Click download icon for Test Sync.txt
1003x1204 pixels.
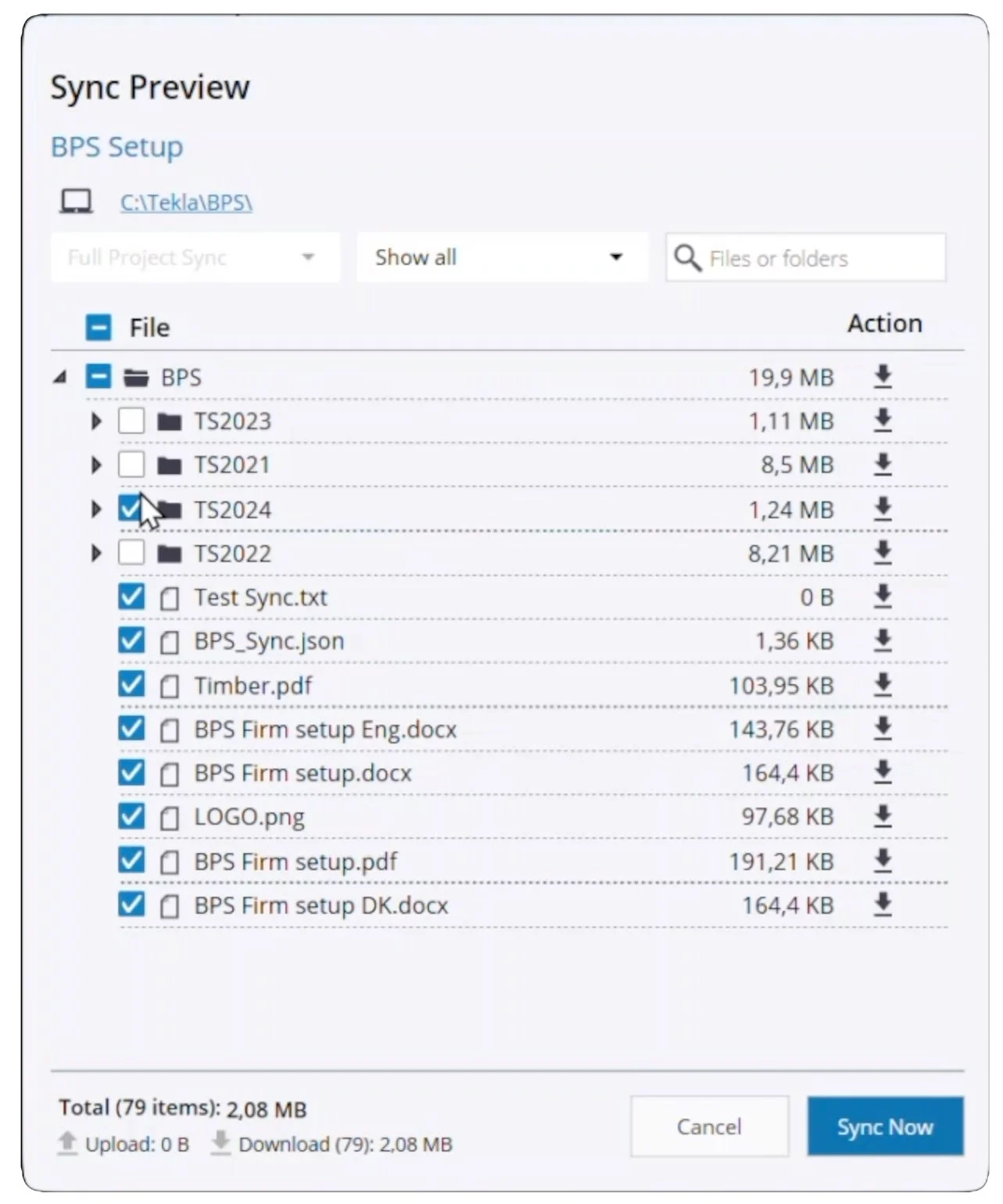coord(883,596)
